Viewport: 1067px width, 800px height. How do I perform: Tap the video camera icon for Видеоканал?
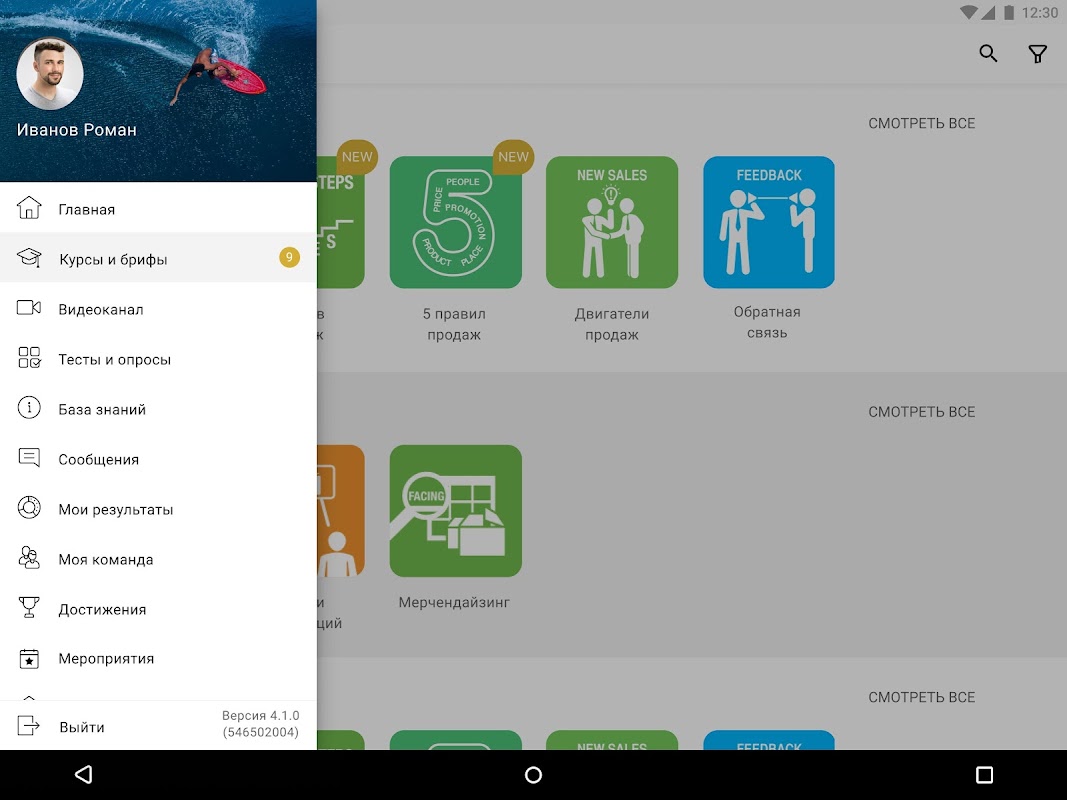(x=29, y=308)
